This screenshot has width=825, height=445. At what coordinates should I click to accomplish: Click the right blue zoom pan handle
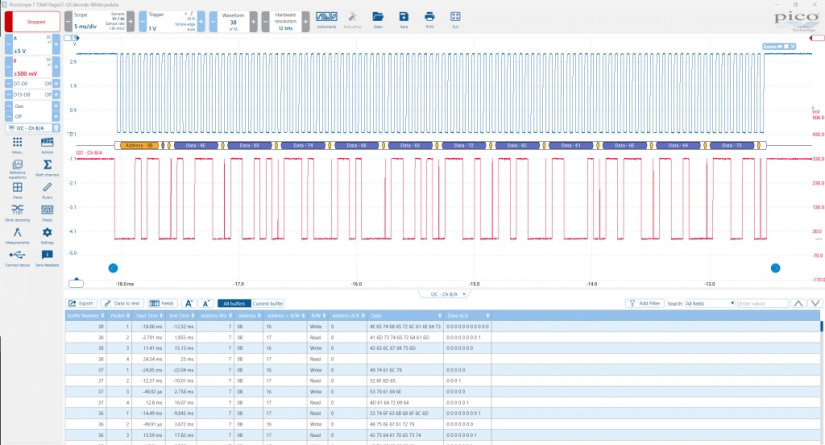click(775, 268)
